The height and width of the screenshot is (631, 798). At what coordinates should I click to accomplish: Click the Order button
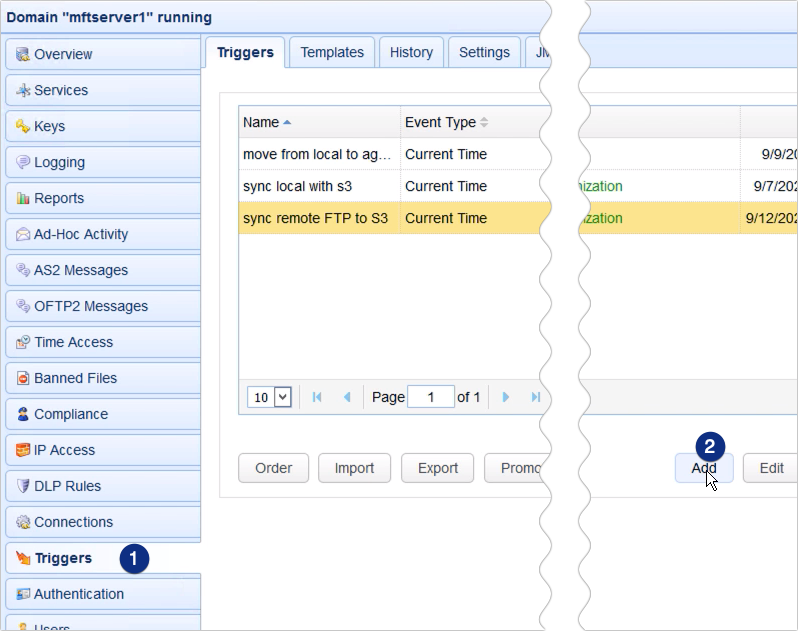[273, 468]
